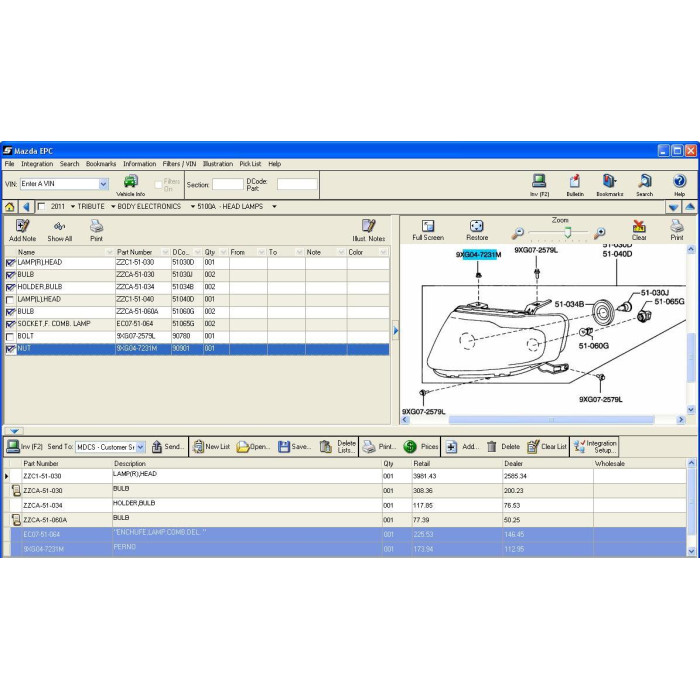Open the Bulletin icon
700x700 pixels.
[575, 185]
